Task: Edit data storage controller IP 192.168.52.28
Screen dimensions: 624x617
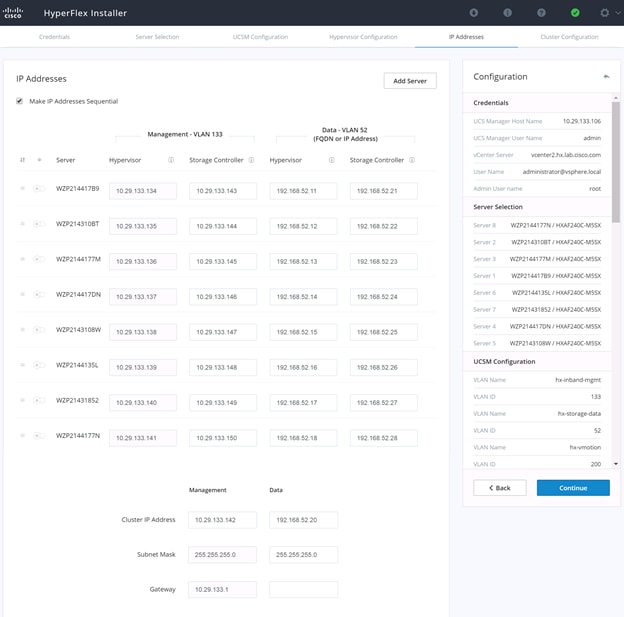Action: [384, 438]
